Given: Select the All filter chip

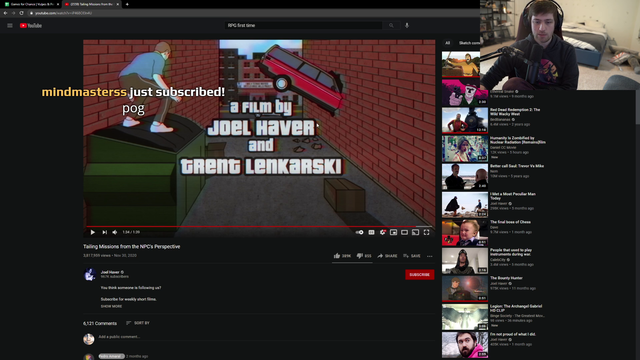Looking at the screenshot, I should (x=447, y=43).
